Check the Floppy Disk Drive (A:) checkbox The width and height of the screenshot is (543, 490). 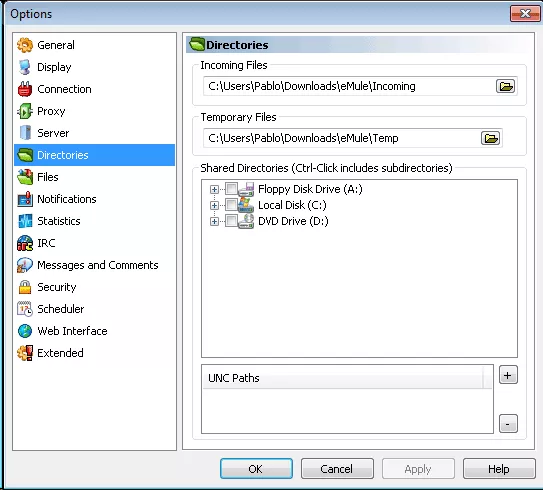[x=231, y=189]
